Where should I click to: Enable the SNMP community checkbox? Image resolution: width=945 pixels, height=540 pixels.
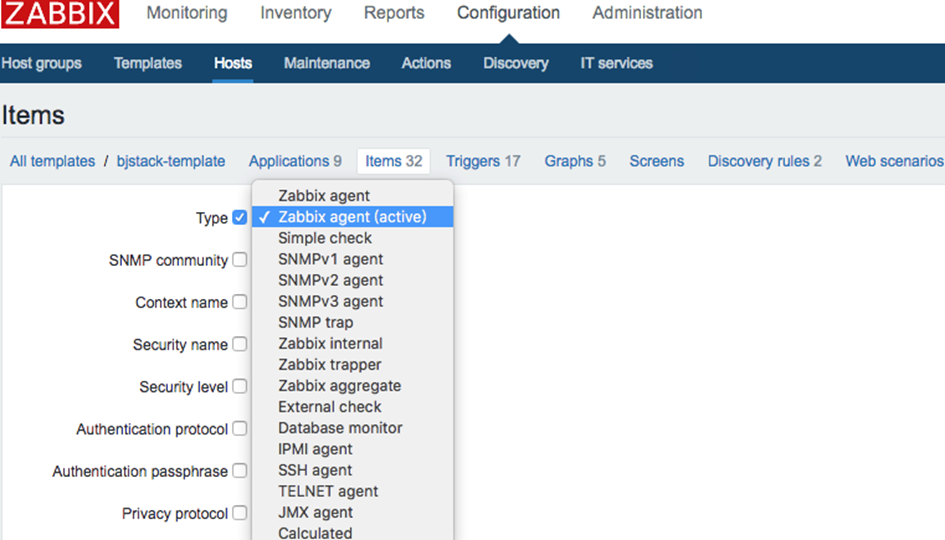click(x=240, y=260)
